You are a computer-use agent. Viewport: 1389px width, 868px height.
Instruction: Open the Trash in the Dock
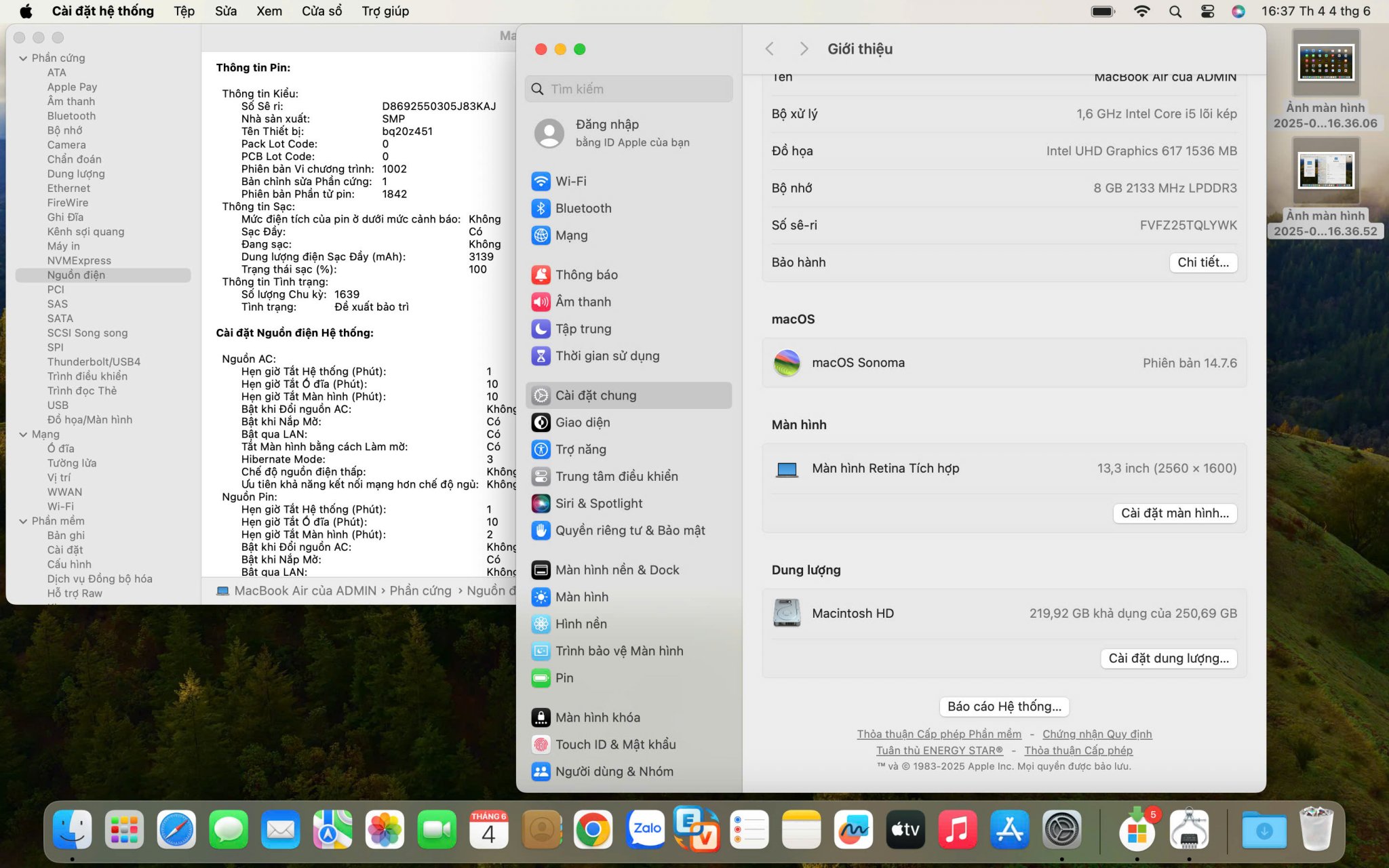coord(1316,829)
